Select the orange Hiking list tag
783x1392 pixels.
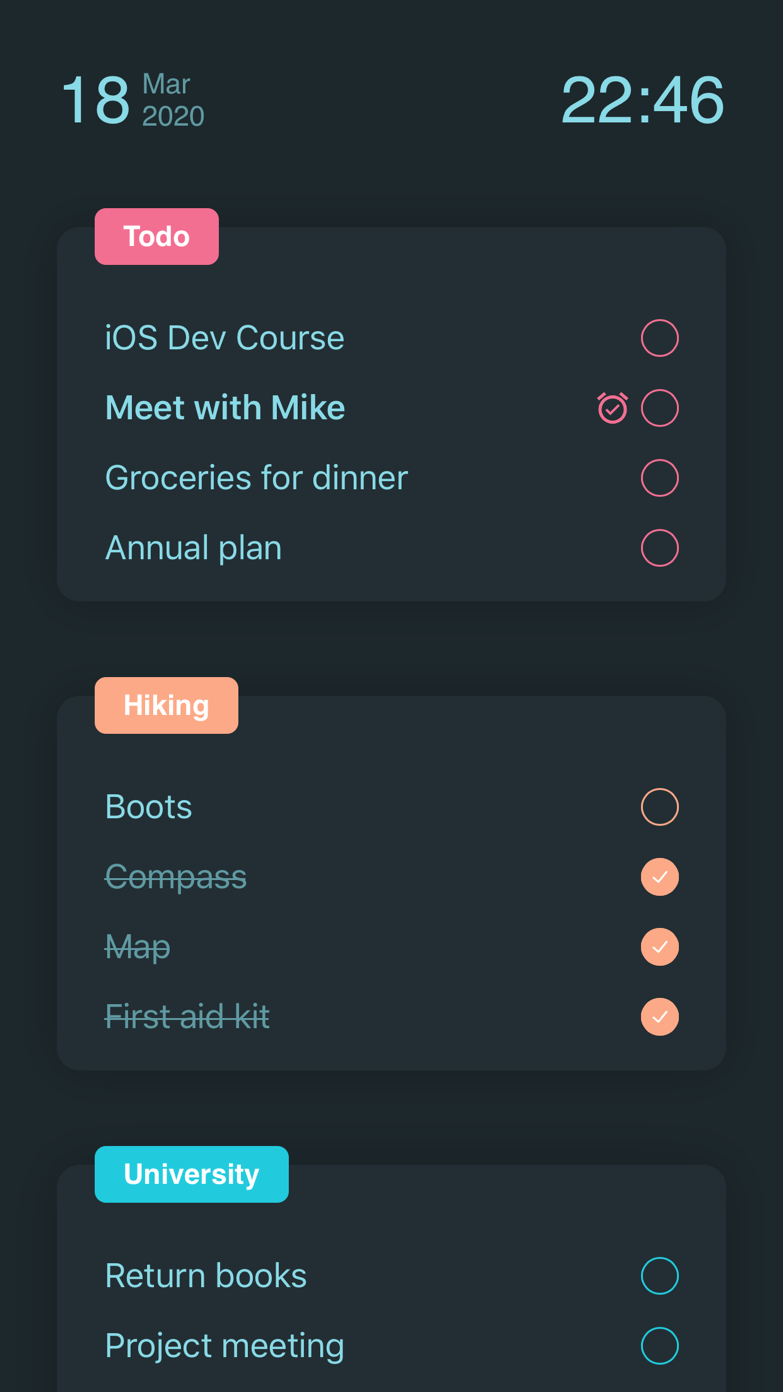click(x=166, y=706)
